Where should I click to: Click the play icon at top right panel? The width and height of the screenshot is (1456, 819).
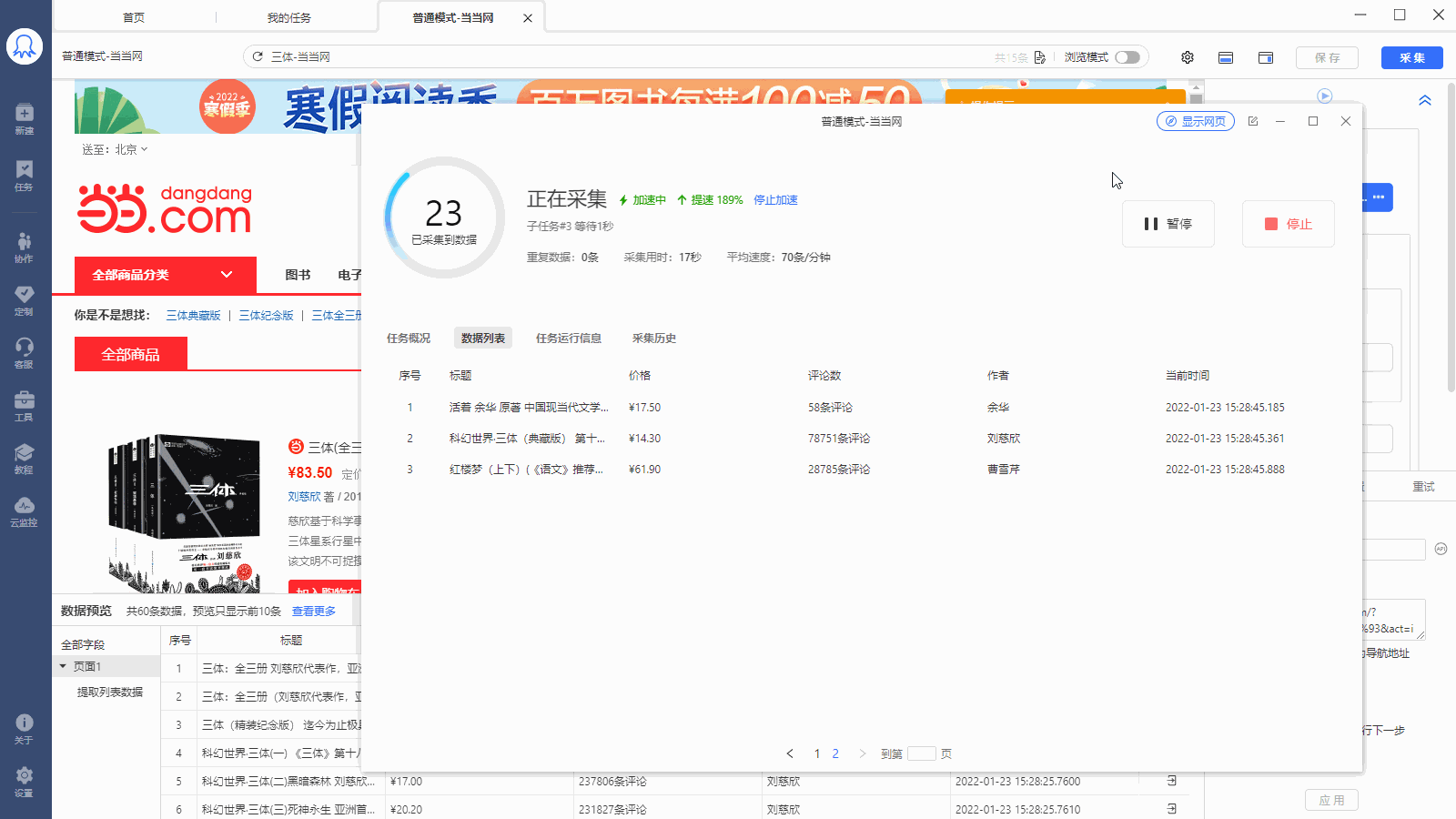coord(1325,96)
